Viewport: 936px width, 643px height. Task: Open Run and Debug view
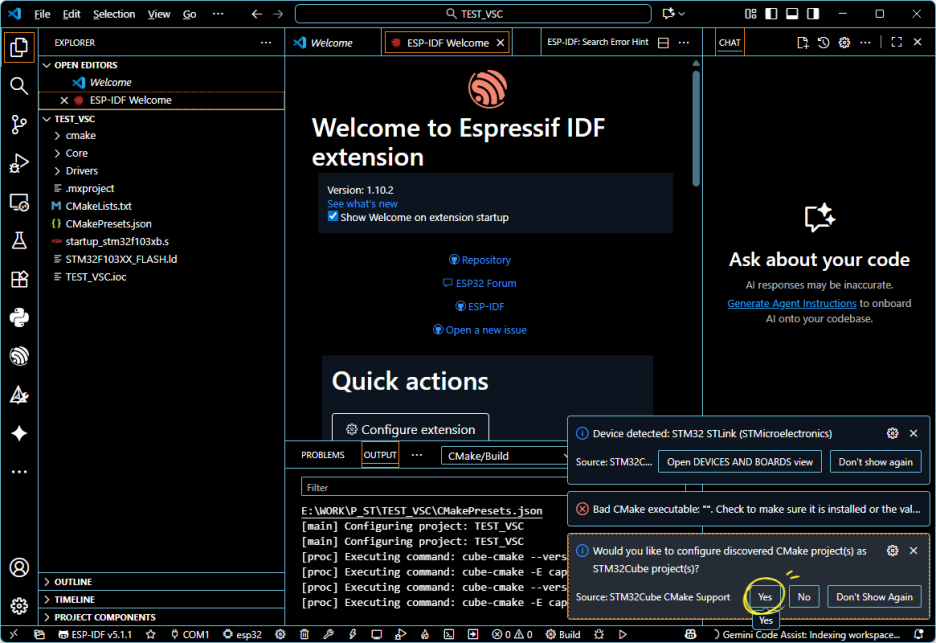click(19, 163)
